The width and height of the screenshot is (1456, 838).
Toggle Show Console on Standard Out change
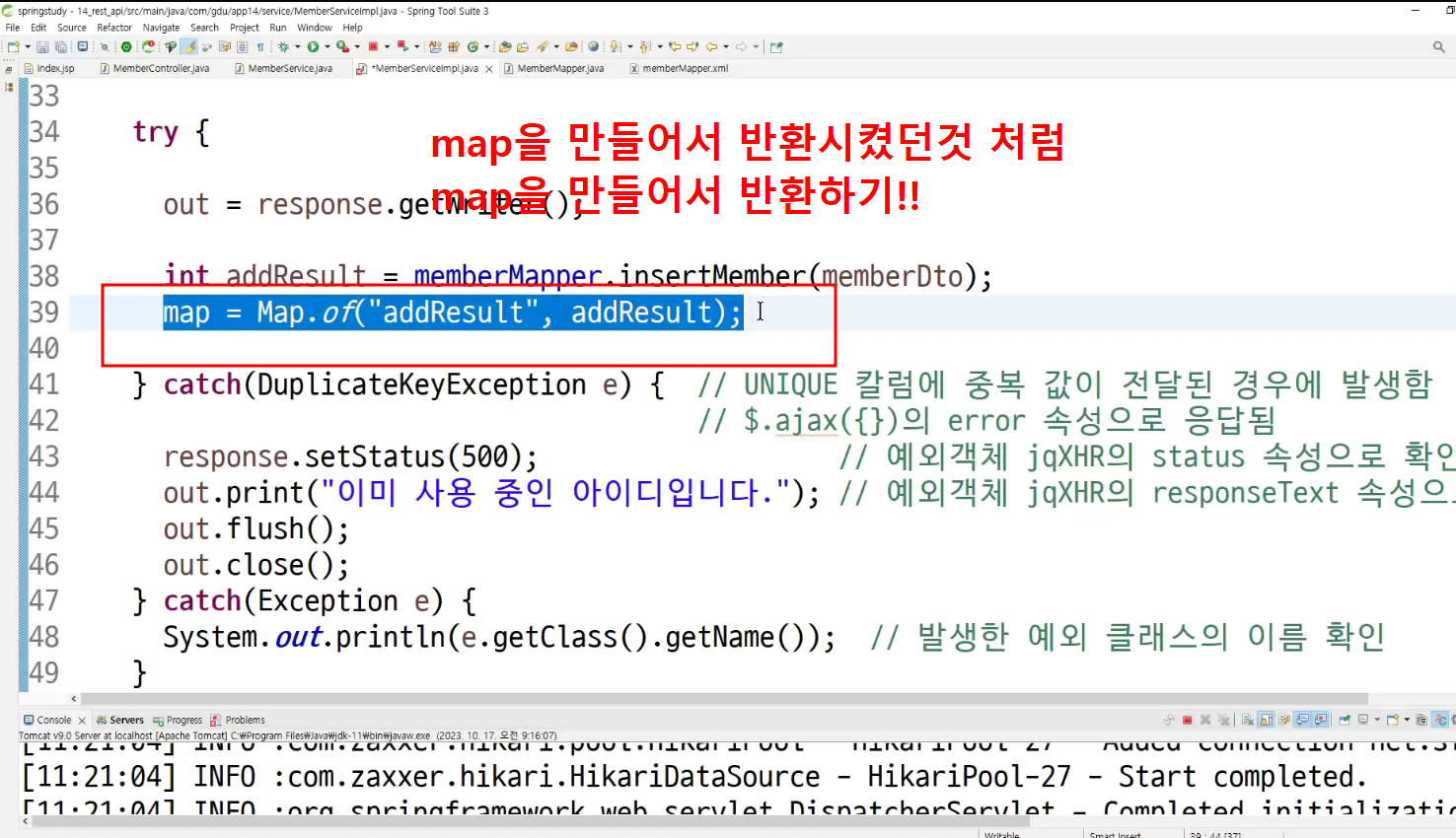click(x=1303, y=720)
